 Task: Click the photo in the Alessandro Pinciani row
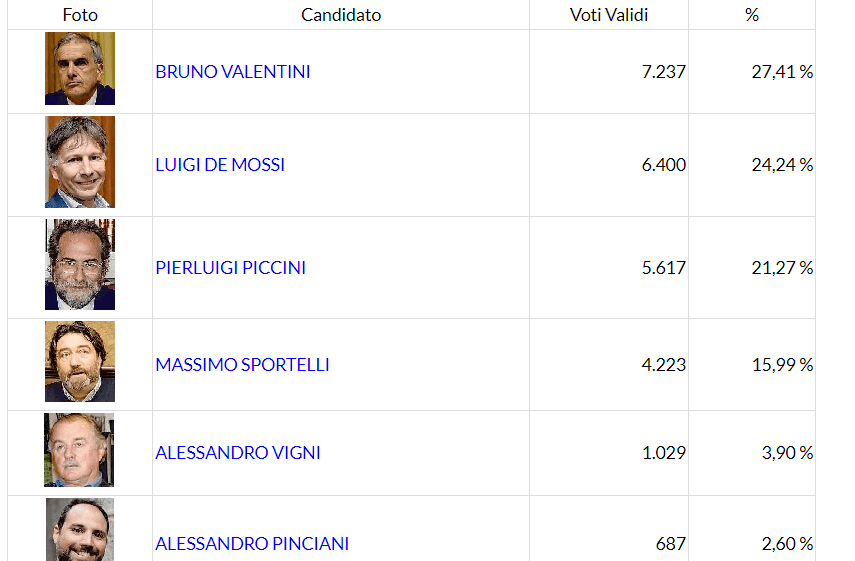pyautogui.click(x=80, y=531)
